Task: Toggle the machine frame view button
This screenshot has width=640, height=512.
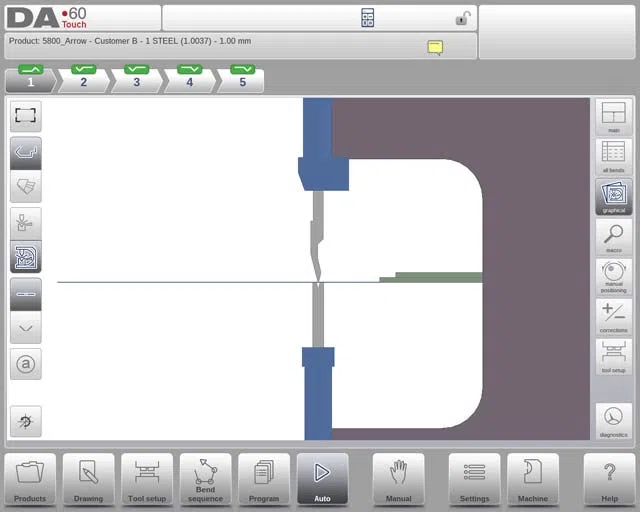Action: point(26,257)
